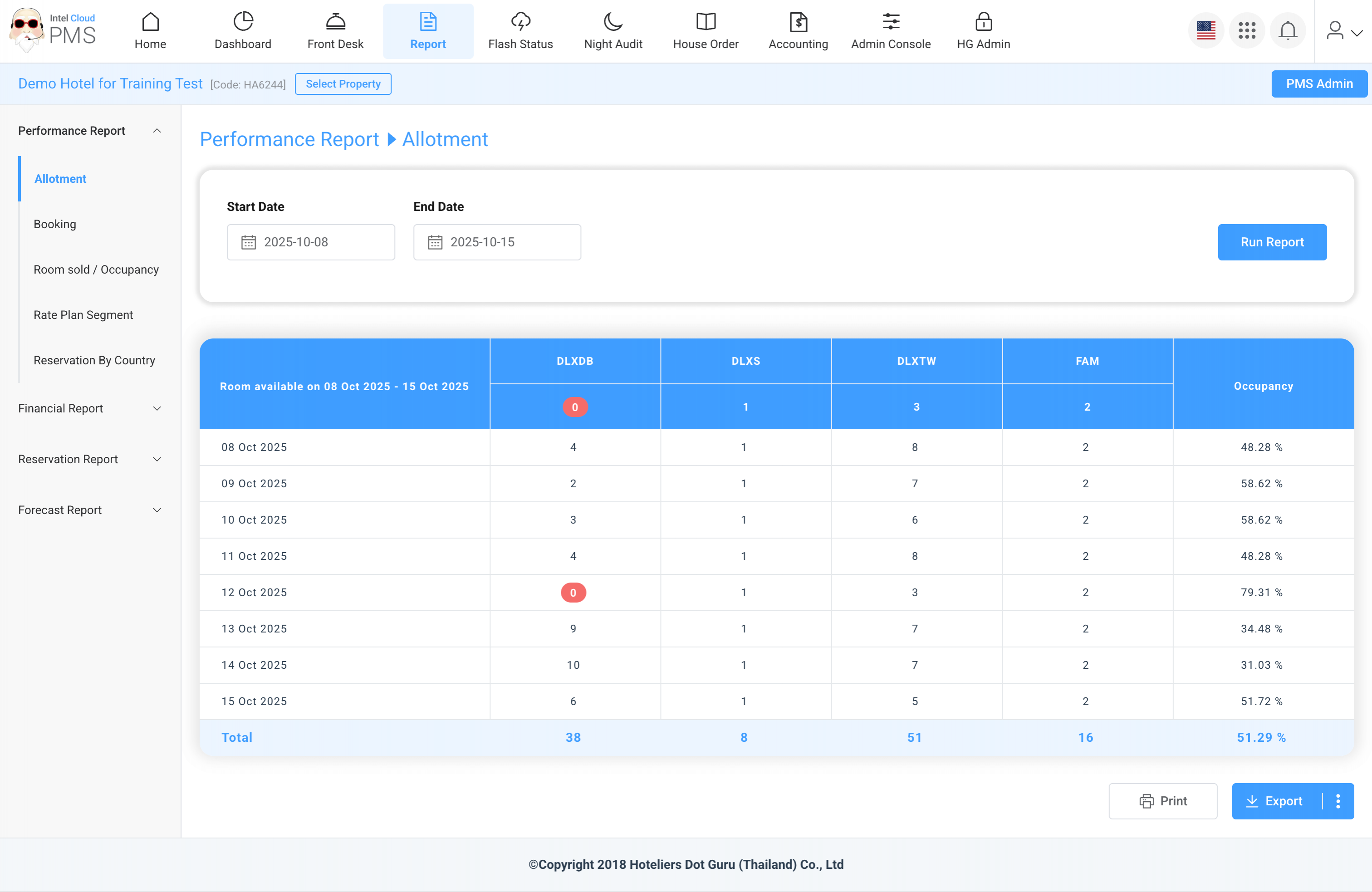This screenshot has height=892, width=1372.
Task: Open the Admin Console sliders icon
Action: pyautogui.click(x=891, y=22)
